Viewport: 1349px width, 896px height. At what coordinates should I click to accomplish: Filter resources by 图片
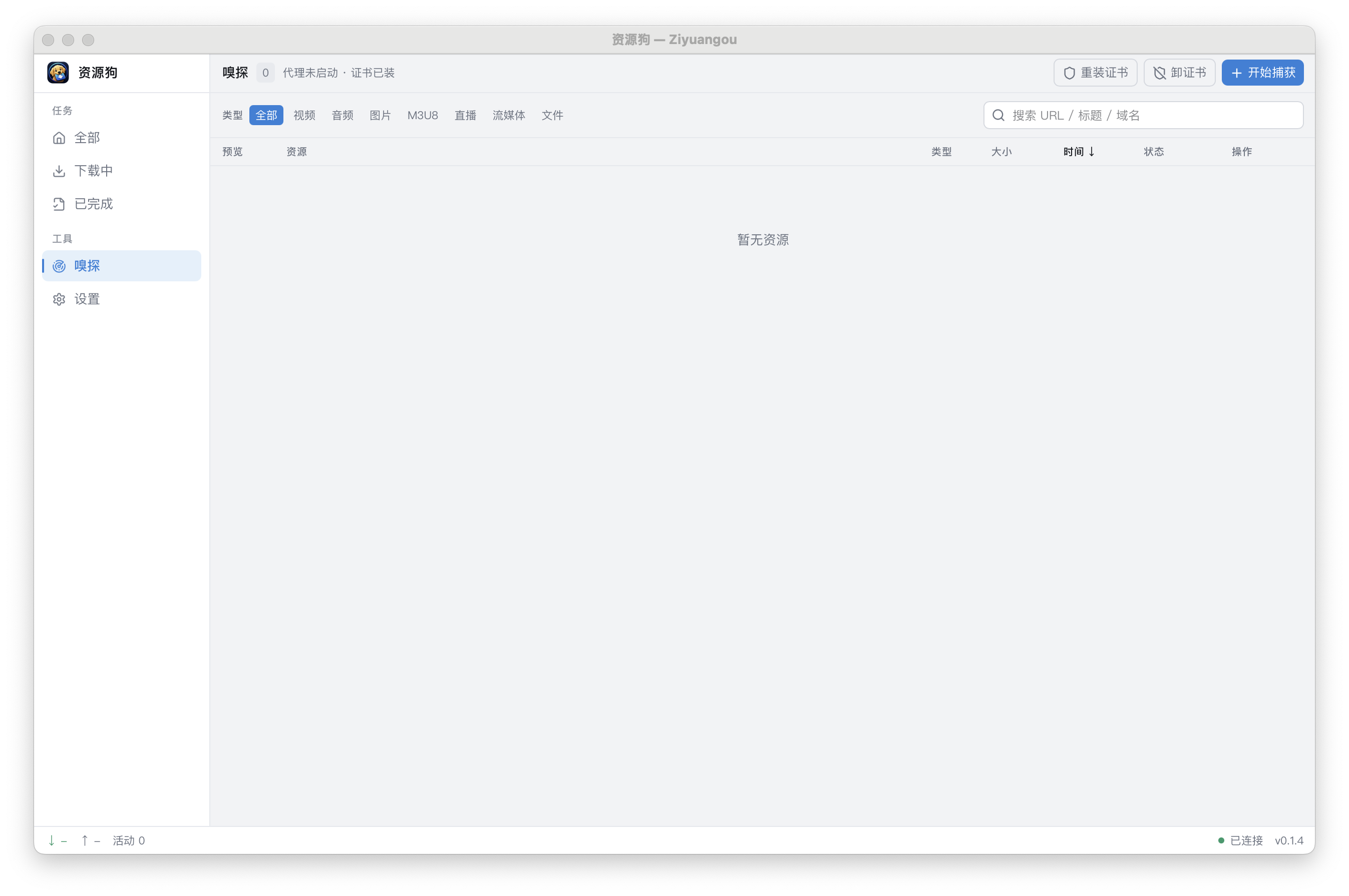click(380, 116)
